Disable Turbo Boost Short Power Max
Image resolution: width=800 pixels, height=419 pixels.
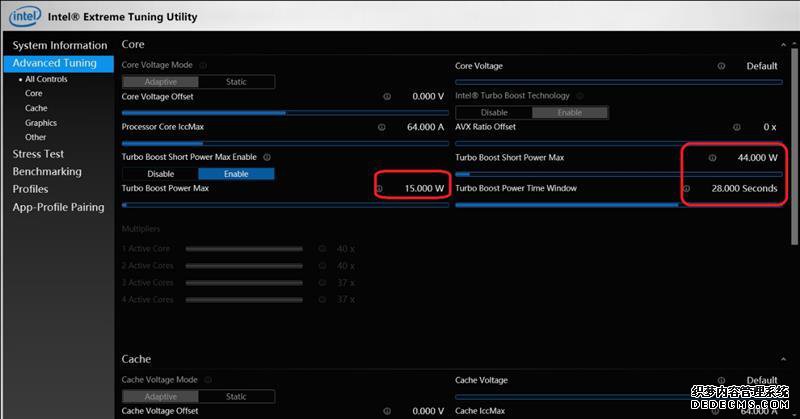point(160,174)
